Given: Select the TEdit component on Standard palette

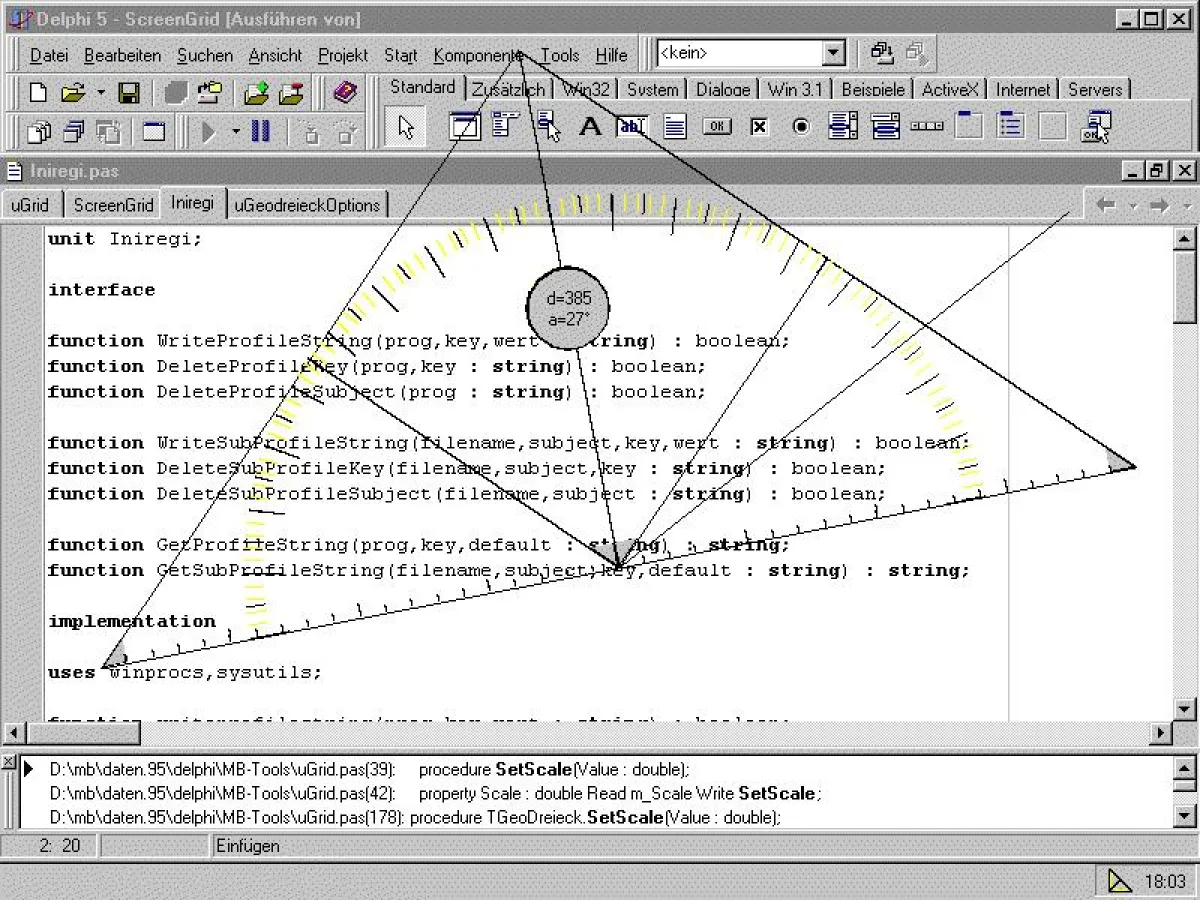Looking at the screenshot, I should click(x=630, y=127).
